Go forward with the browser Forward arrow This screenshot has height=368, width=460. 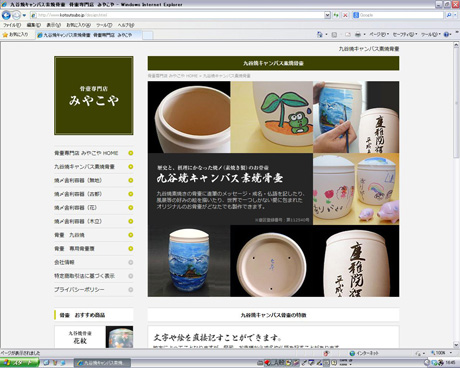(16, 15)
